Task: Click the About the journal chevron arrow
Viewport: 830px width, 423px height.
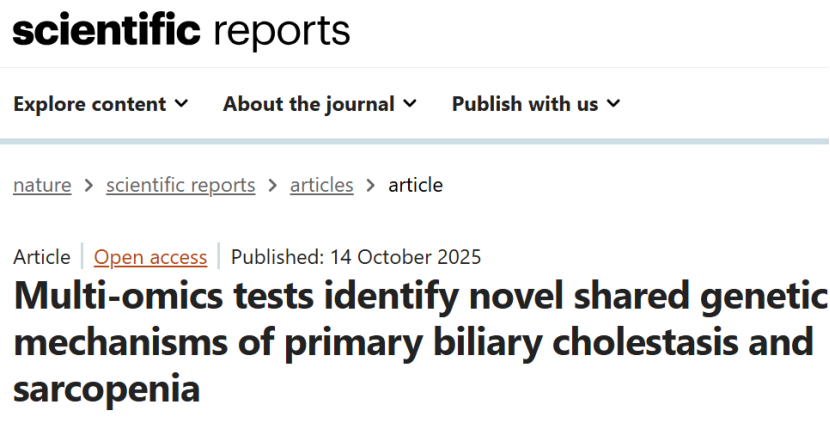Action: [x=410, y=104]
